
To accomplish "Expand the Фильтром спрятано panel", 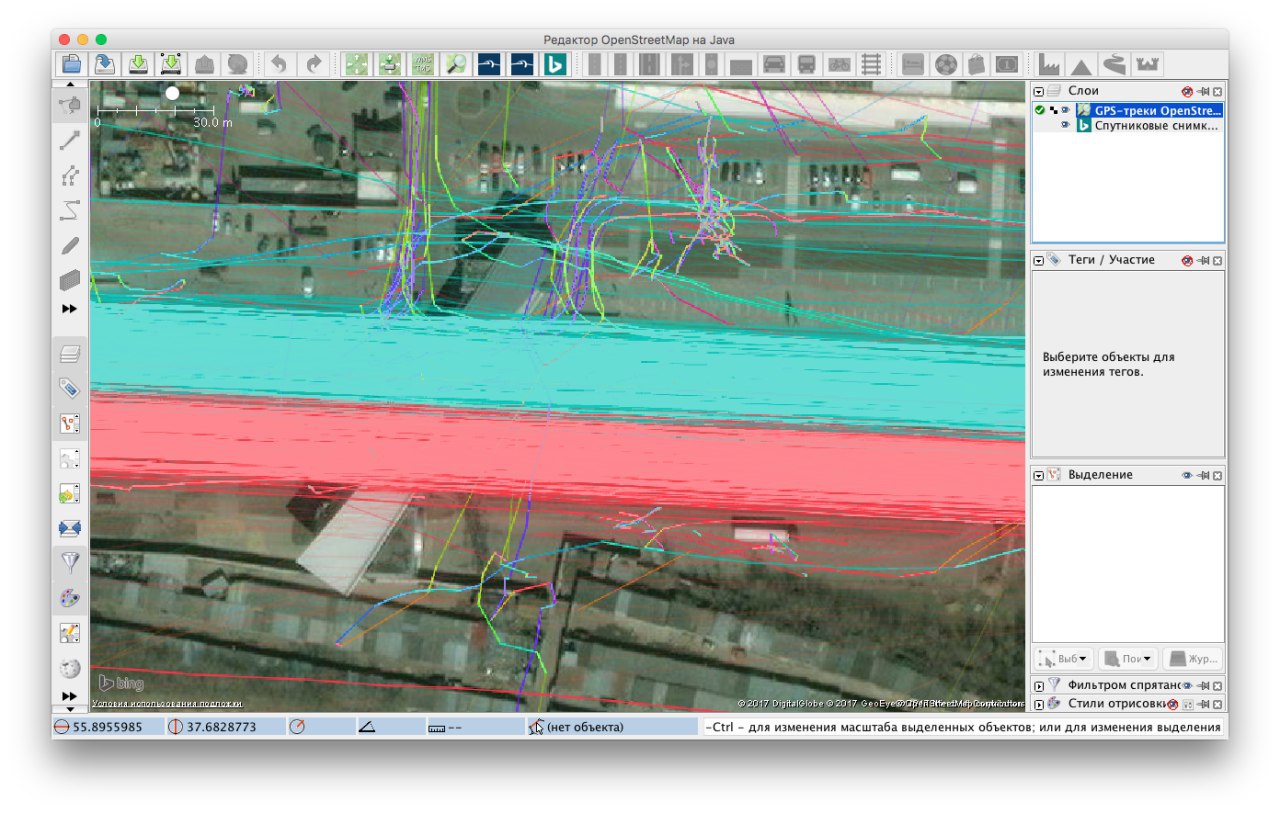I will point(1040,686).
